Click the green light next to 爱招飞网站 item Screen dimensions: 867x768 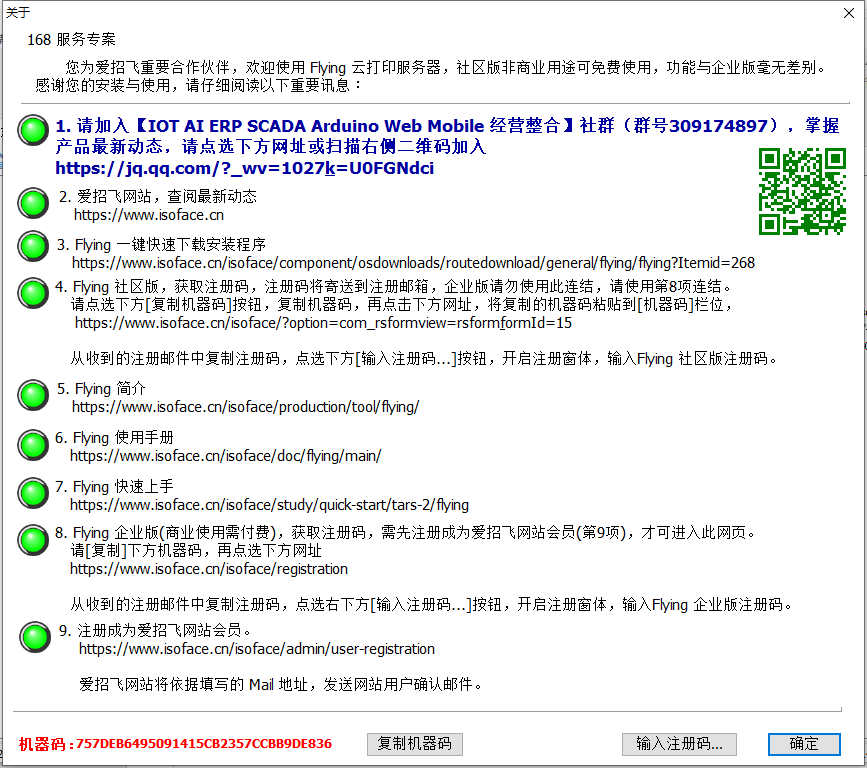click(33, 203)
